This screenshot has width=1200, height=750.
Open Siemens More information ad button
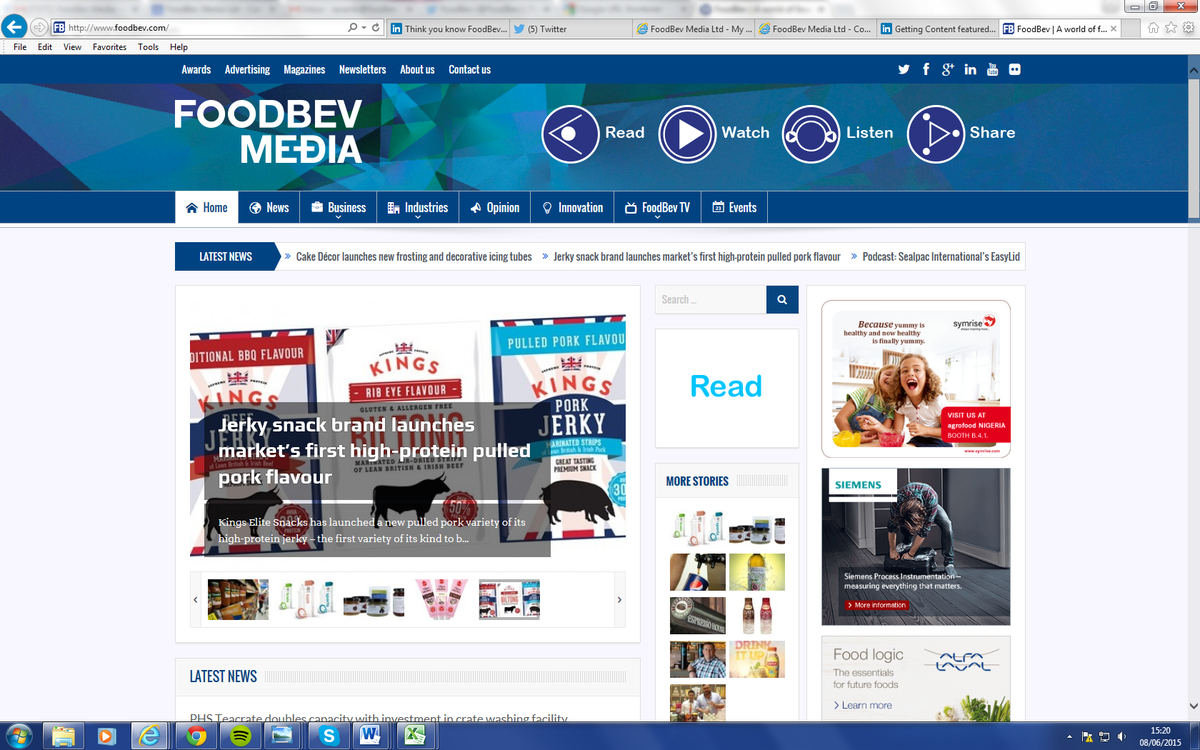877,605
